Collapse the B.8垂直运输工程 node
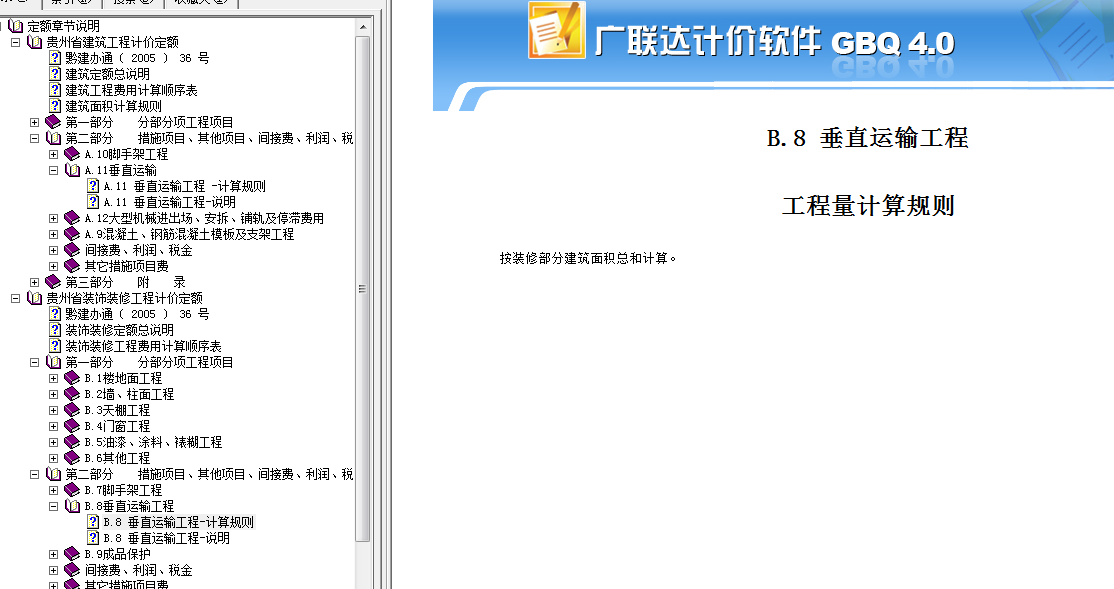Screen dimensions: 1114x589 coord(53,506)
